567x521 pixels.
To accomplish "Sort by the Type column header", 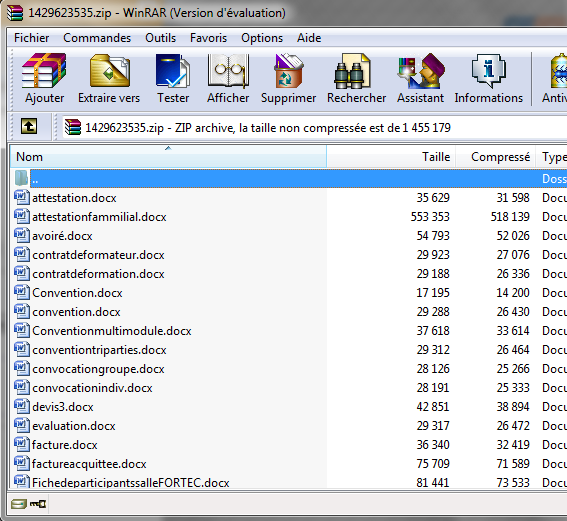I will [552, 157].
